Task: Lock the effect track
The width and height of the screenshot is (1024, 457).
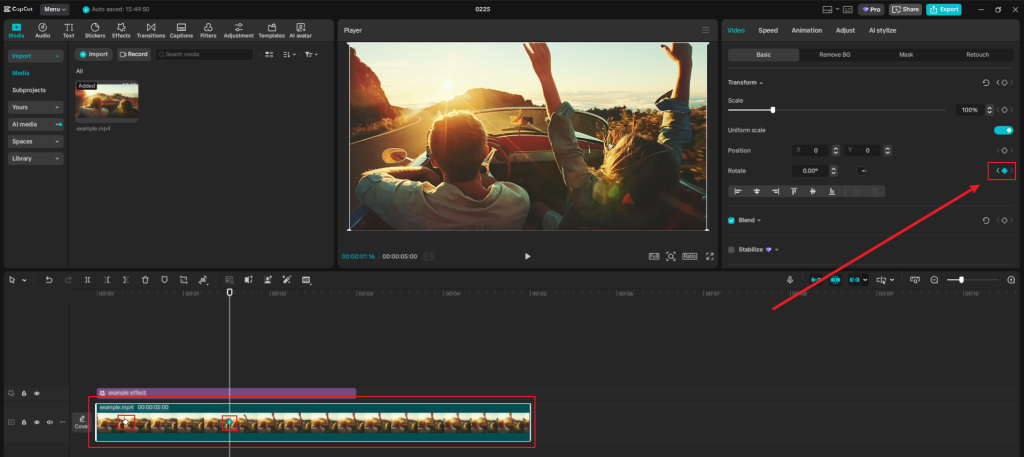Action: click(24, 393)
